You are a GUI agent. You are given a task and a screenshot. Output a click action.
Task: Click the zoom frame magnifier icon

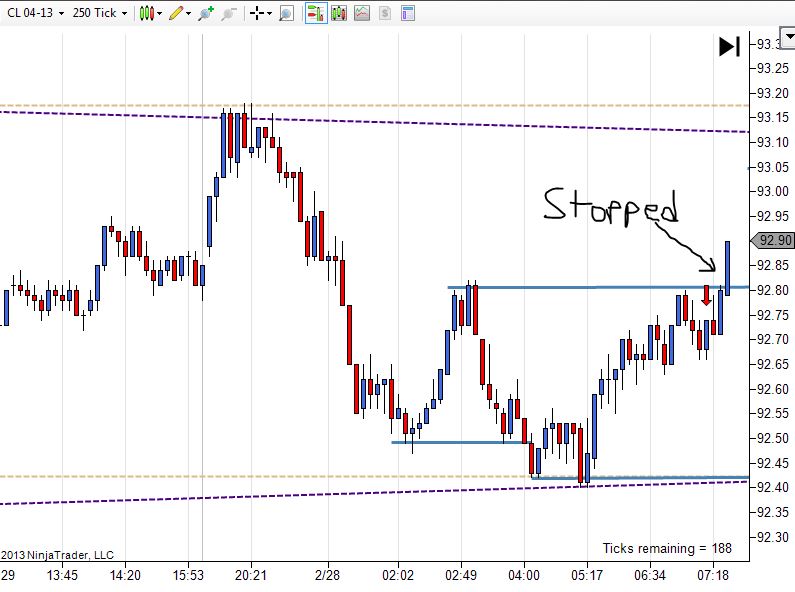(286, 13)
